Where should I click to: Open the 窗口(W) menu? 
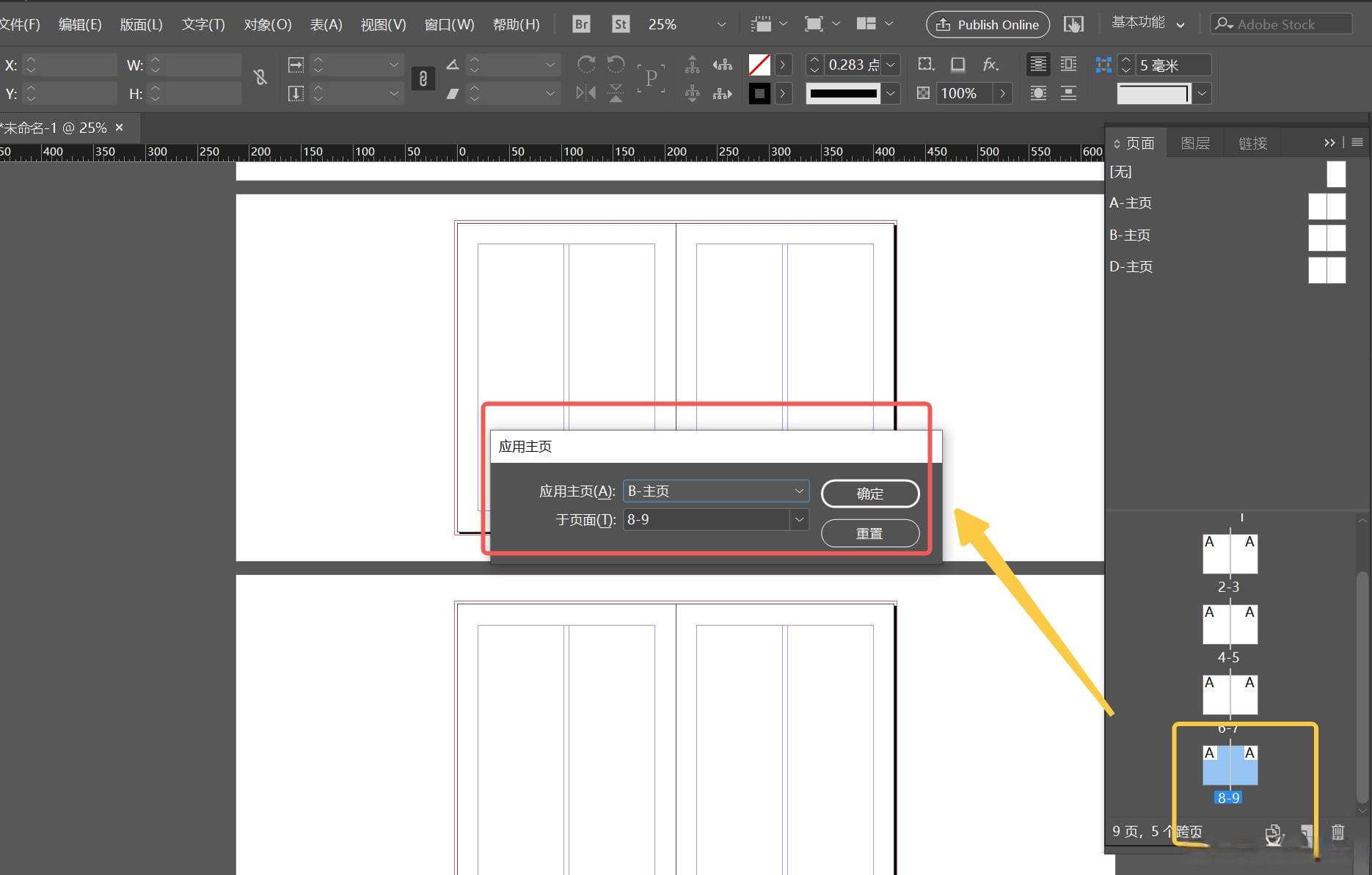(449, 24)
